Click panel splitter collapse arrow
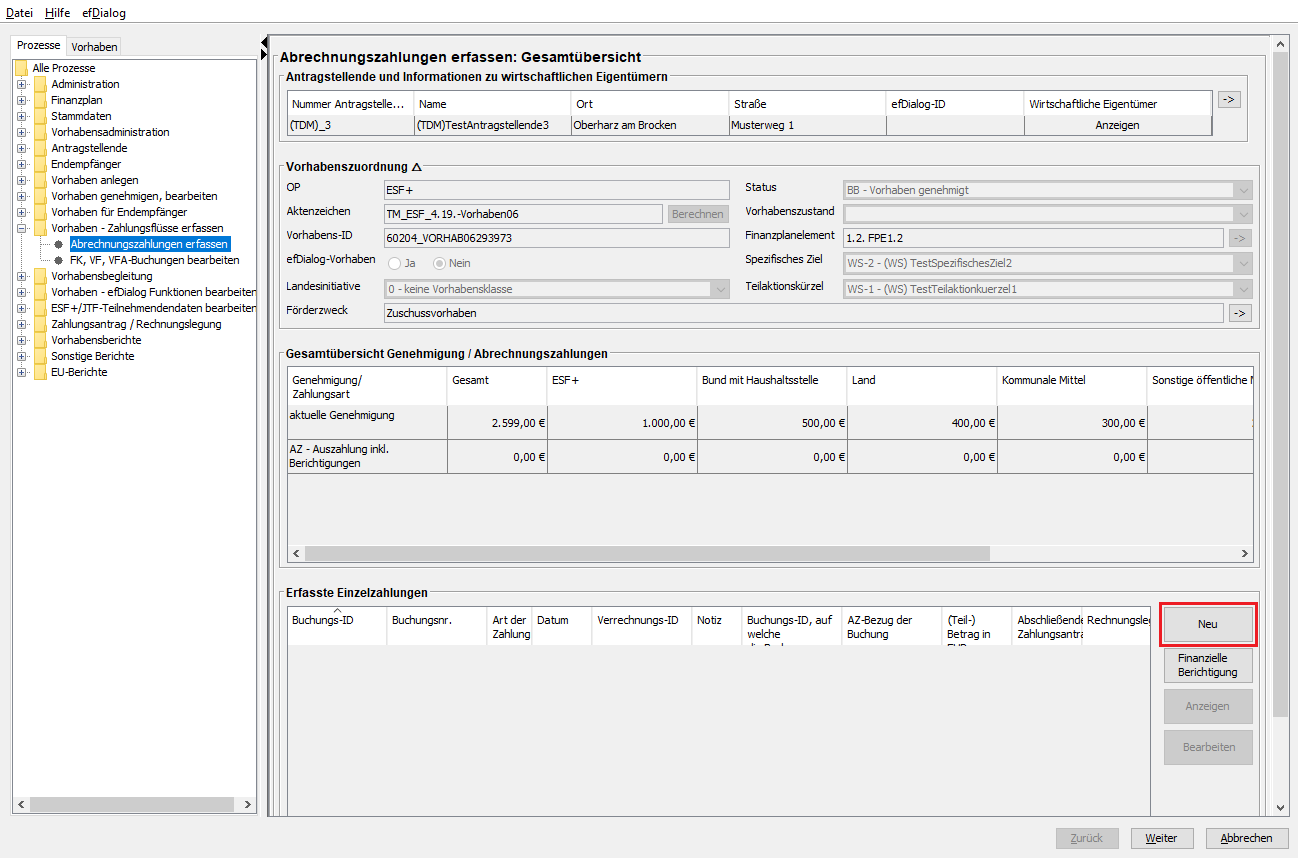This screenshot has width=1298, height=858. [264, 43]
